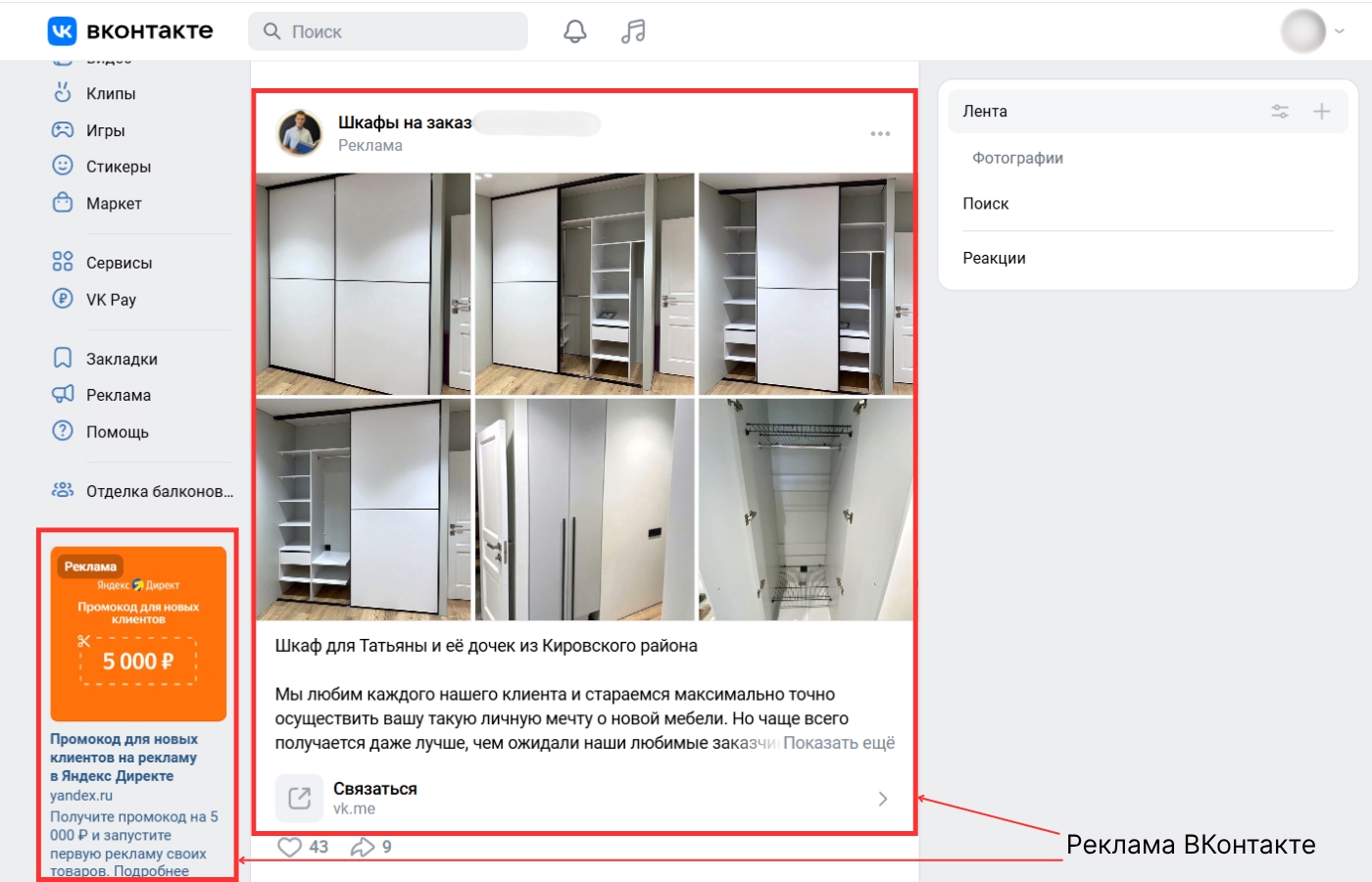Click the VK logo icon
1372x882 pixels.
[62, 31]
